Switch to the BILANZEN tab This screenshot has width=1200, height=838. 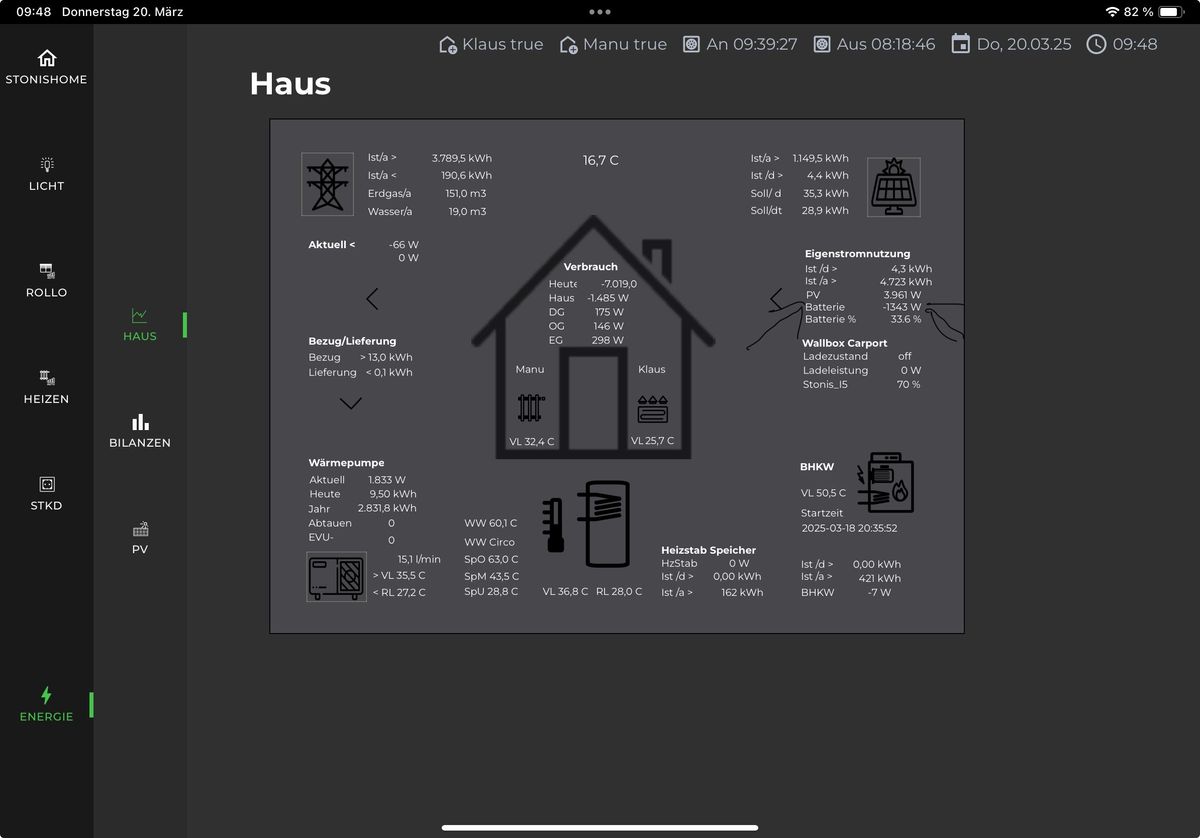pos(140,430)
